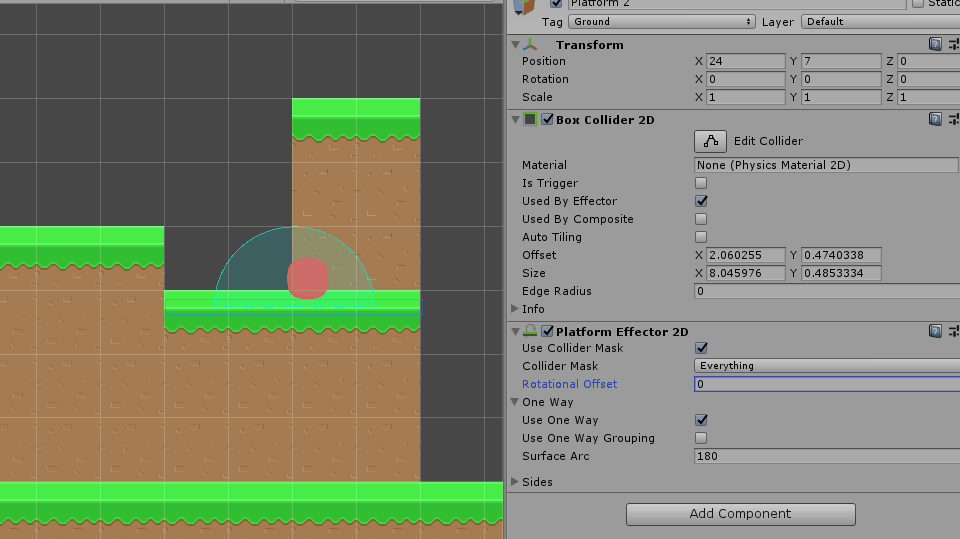Open Box Collider 2D help icon

click(x=935, y=119)
